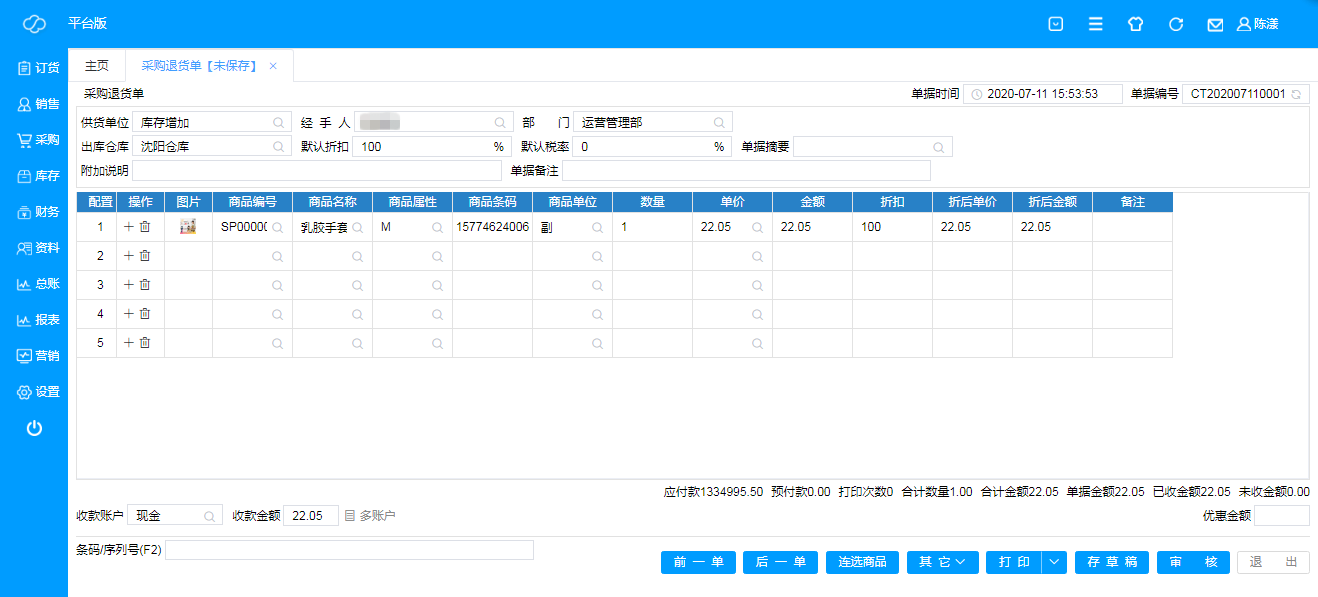Click the 单据备注 remarks field
Image resolution: width=1318 pixels, height=597 pixels.
coord(746,171)
